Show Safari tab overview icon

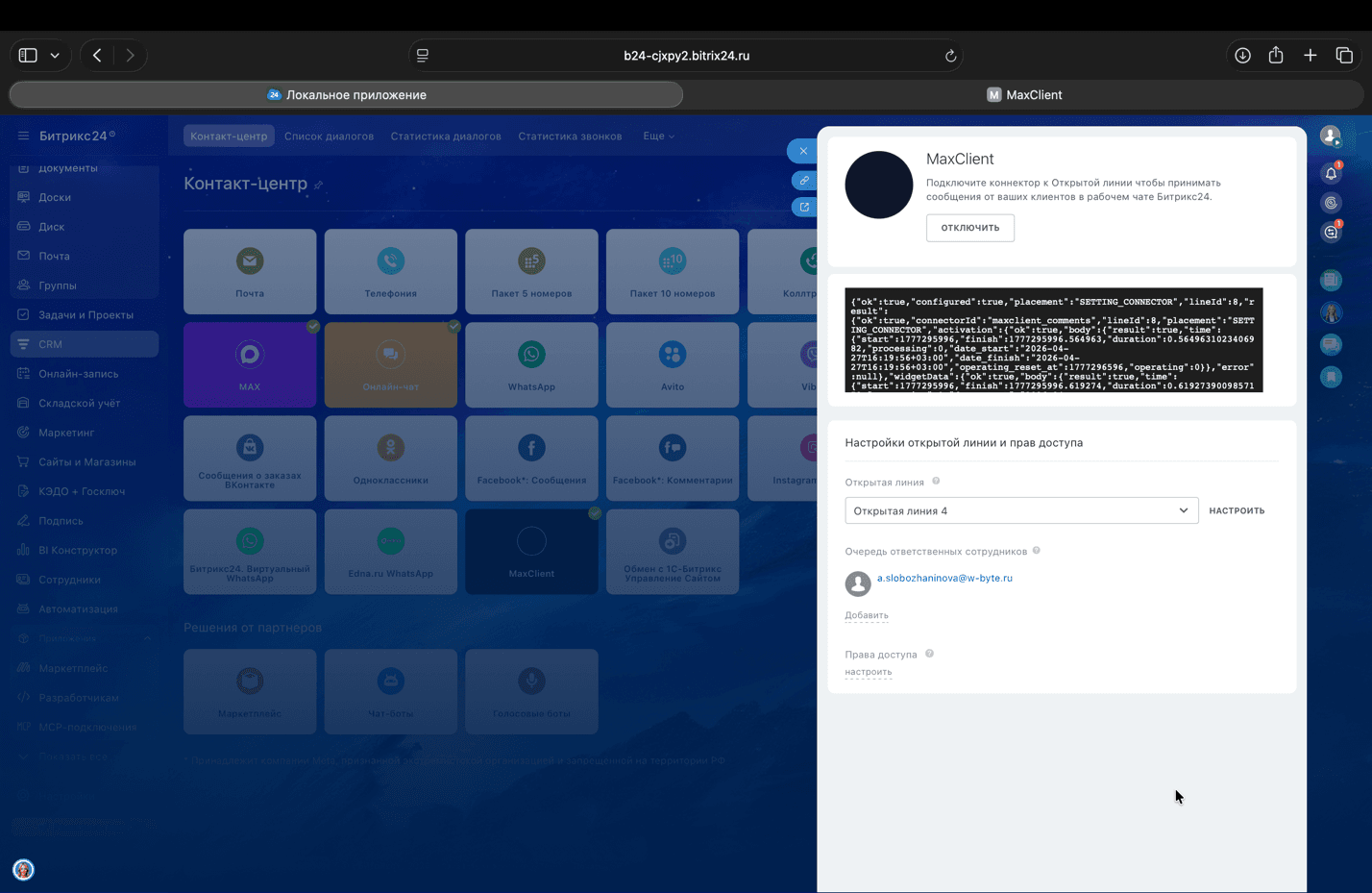tap(1344, 56)
